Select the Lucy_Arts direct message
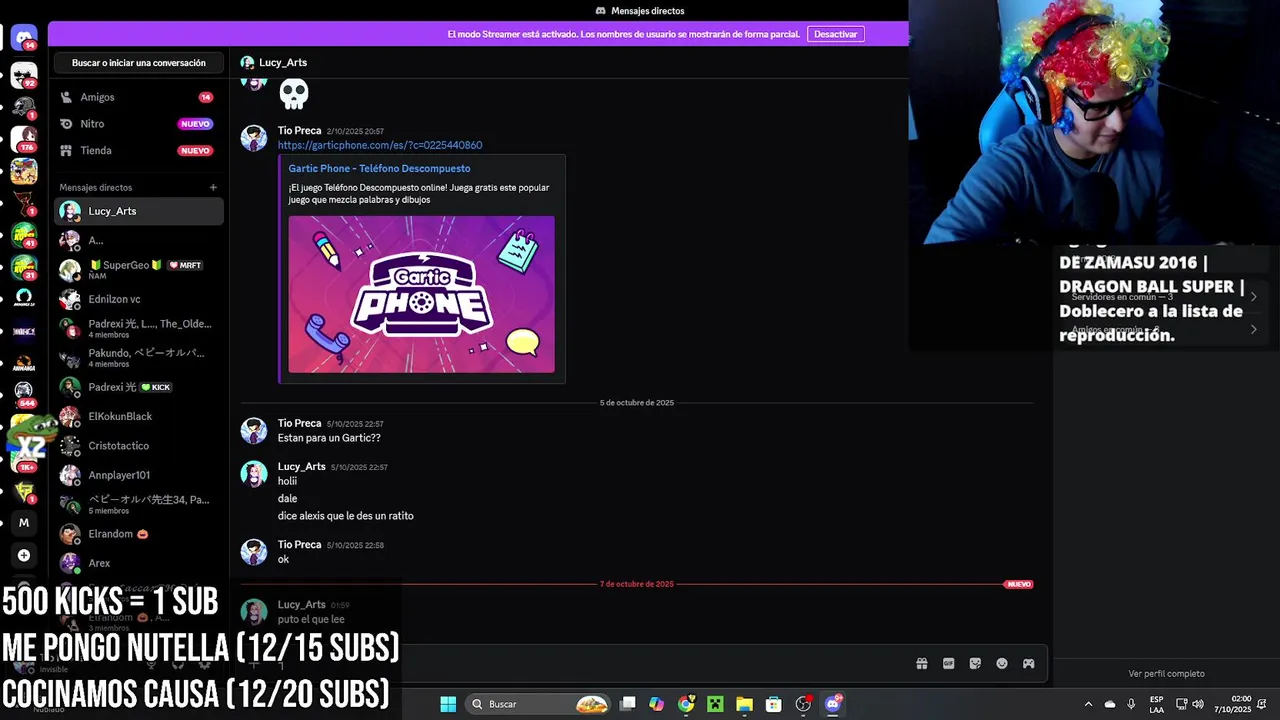The height and width of the screenshot is (720, 1280). pos(138,211)
